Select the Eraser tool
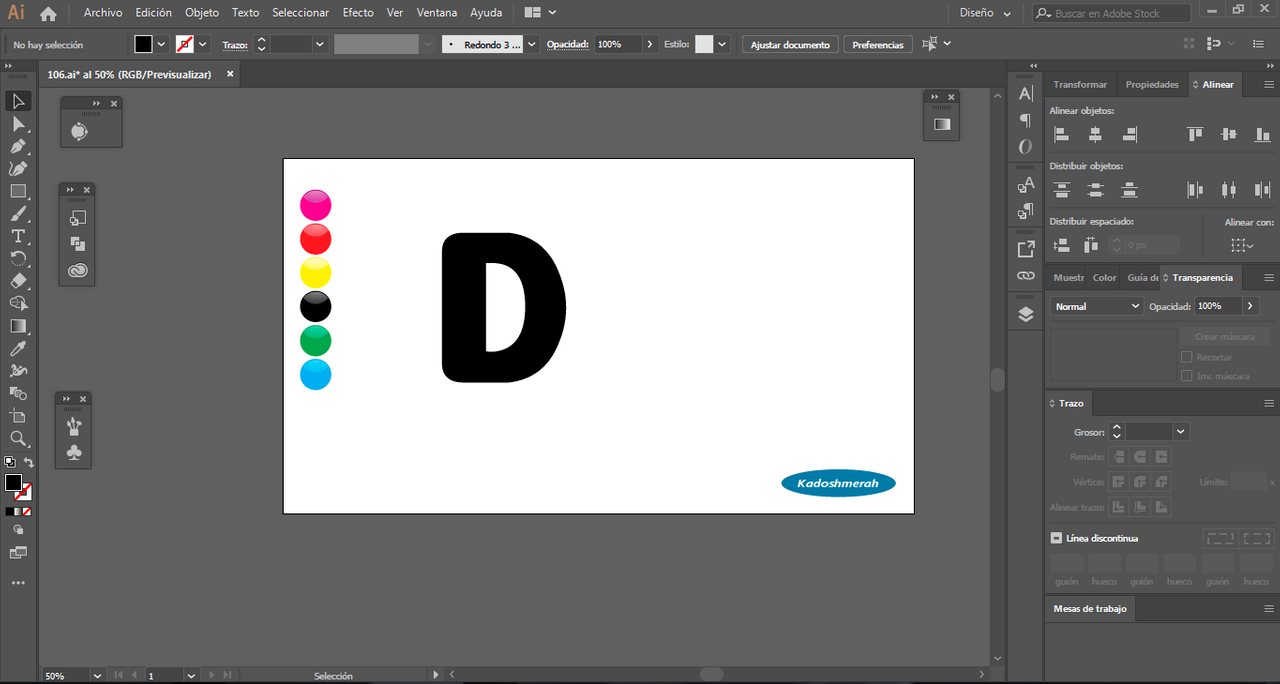Viewport: 1280px width, 684px height. coord(18,281)
